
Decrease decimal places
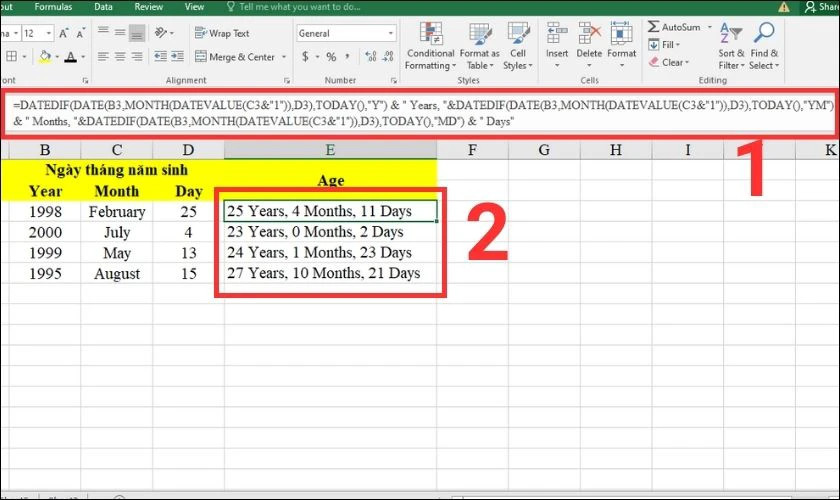(388, 56)
